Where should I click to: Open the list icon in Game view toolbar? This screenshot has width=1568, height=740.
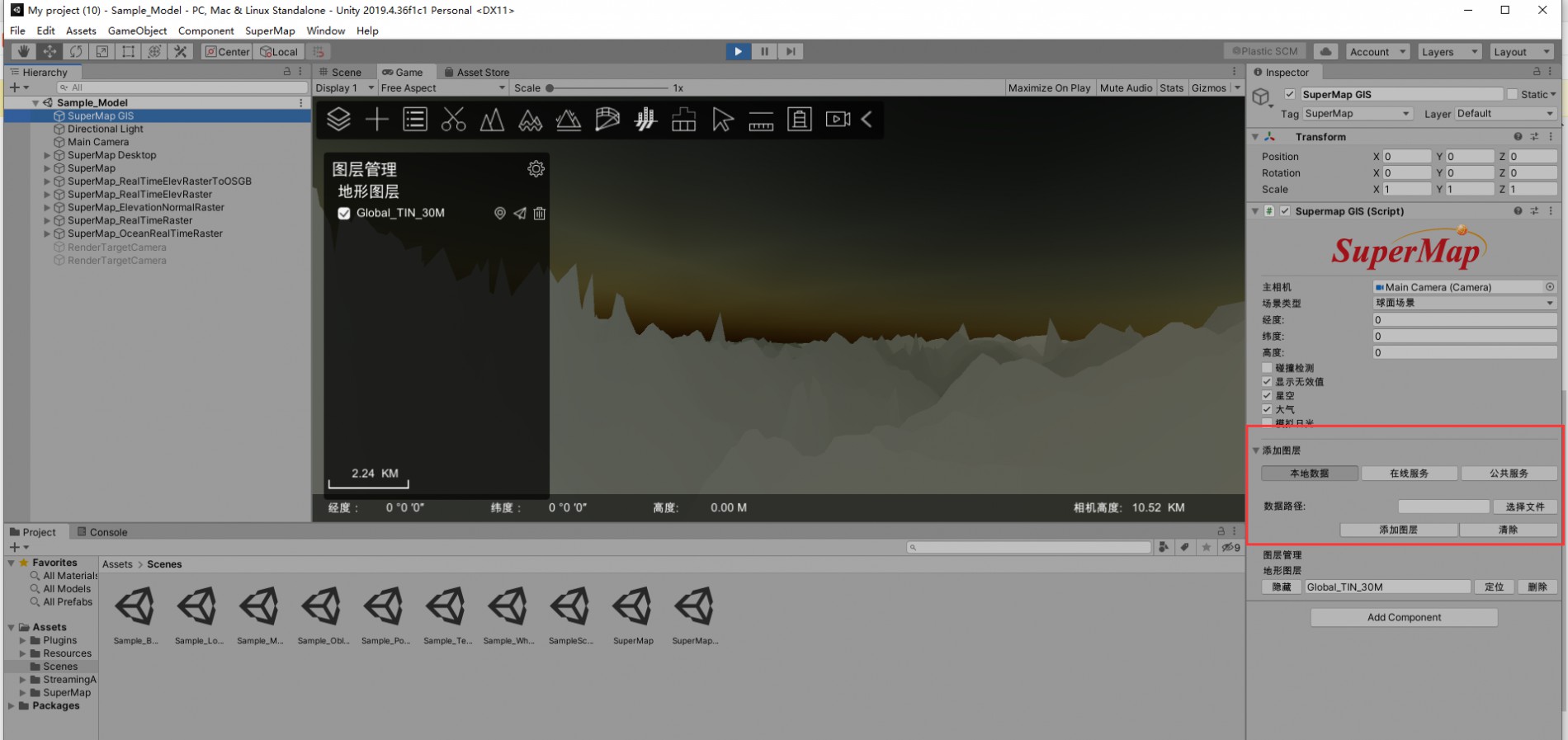(415, 120)
